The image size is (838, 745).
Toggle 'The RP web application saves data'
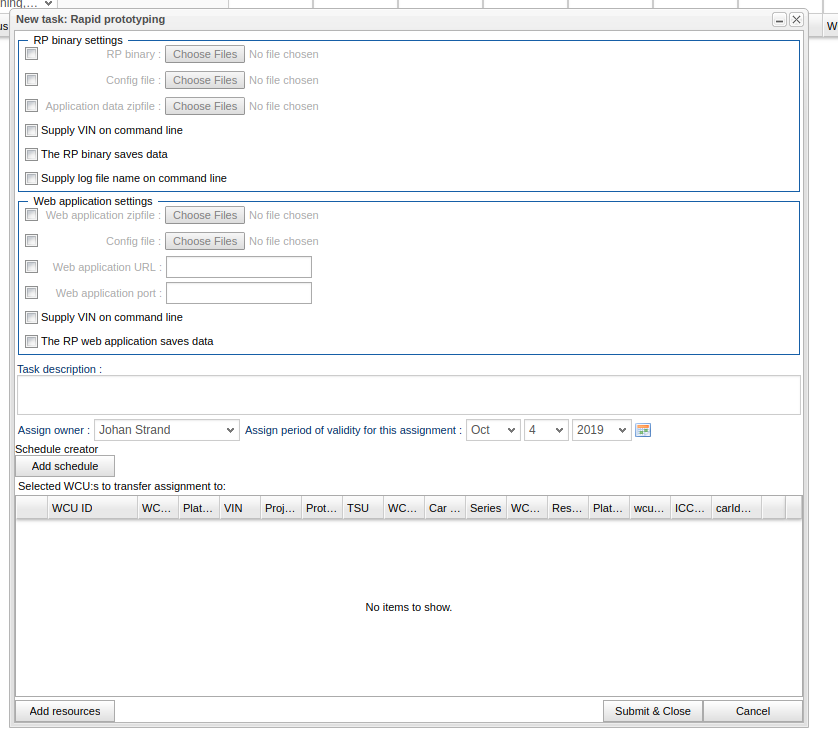point(32,341)
